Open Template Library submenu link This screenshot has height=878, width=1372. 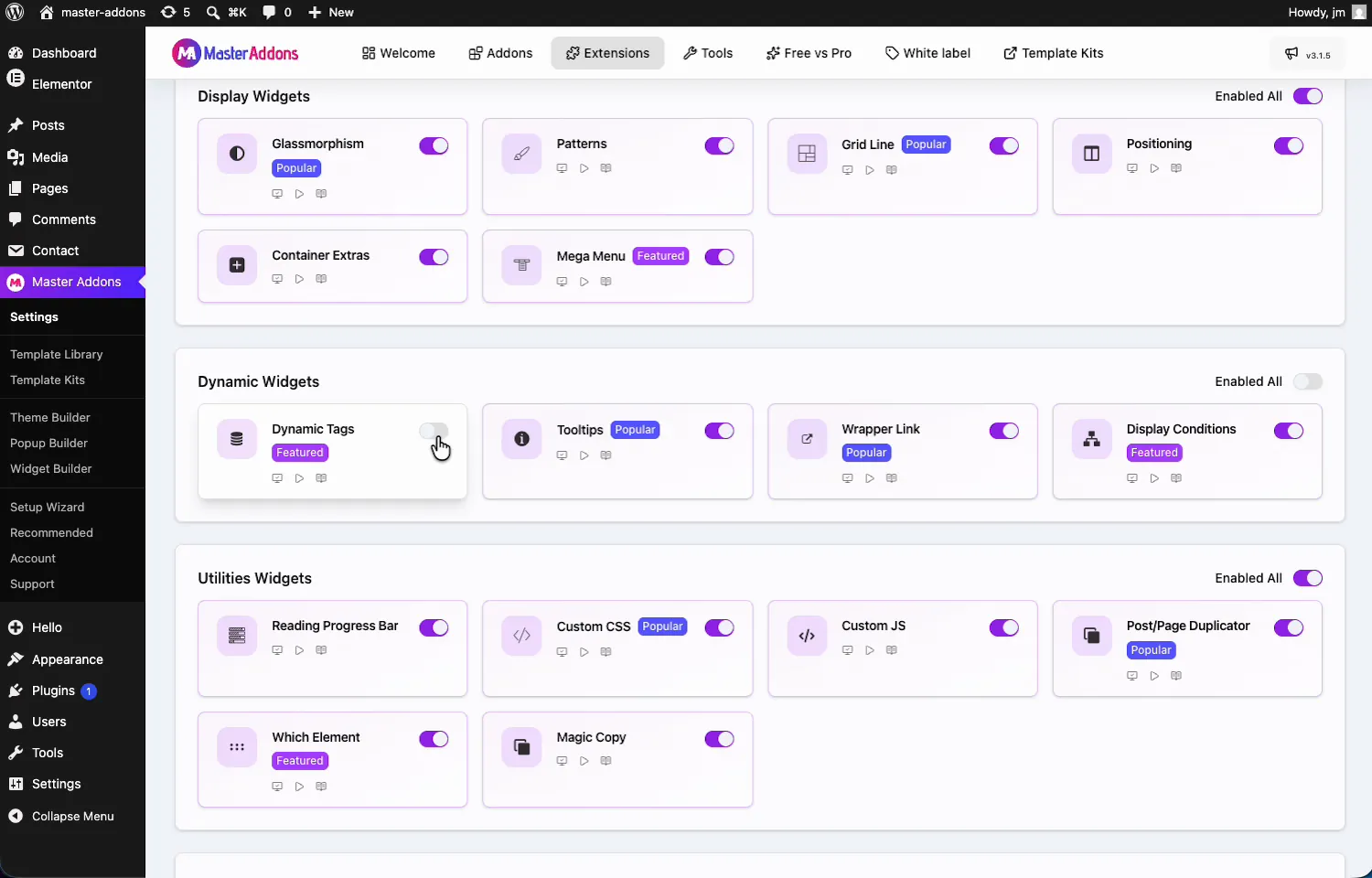click(56, 354)
